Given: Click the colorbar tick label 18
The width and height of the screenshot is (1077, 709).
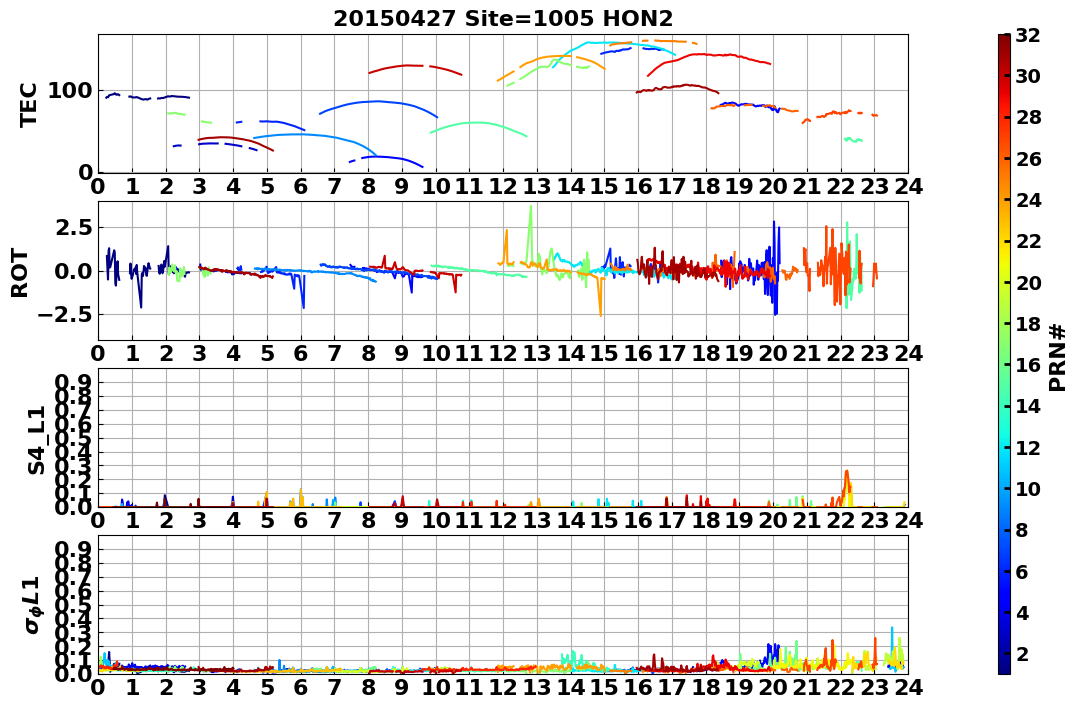Looking at the screenshot, I should (1028, 324).
